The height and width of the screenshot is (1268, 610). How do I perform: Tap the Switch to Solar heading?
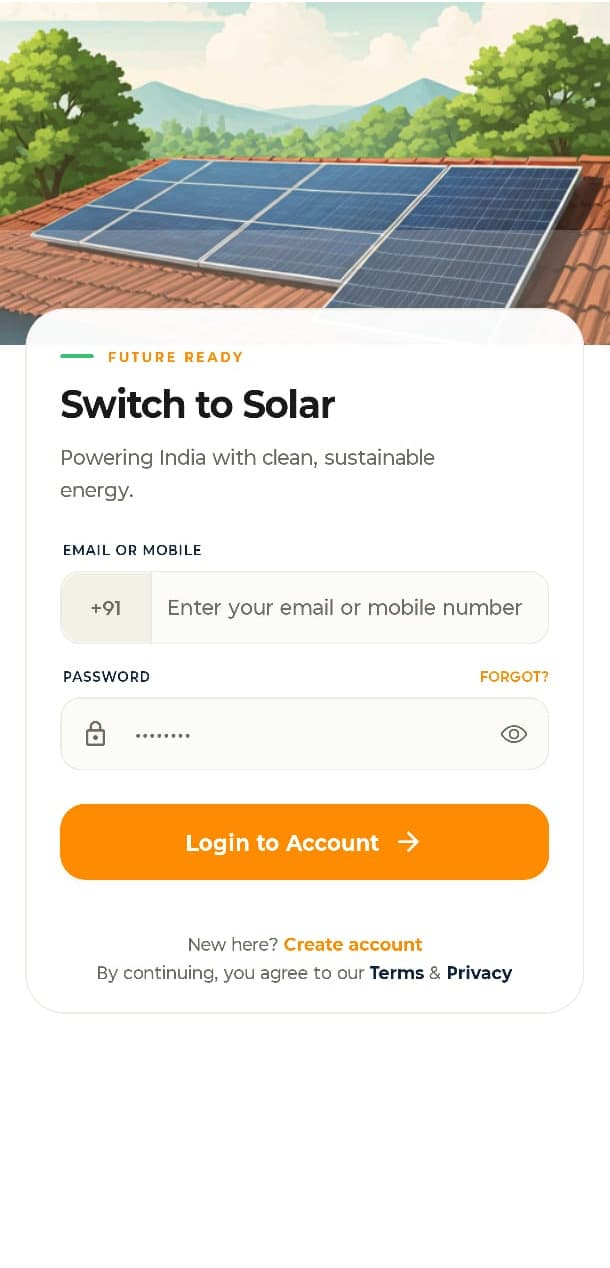pyautogui.click(x=197, y=404)
